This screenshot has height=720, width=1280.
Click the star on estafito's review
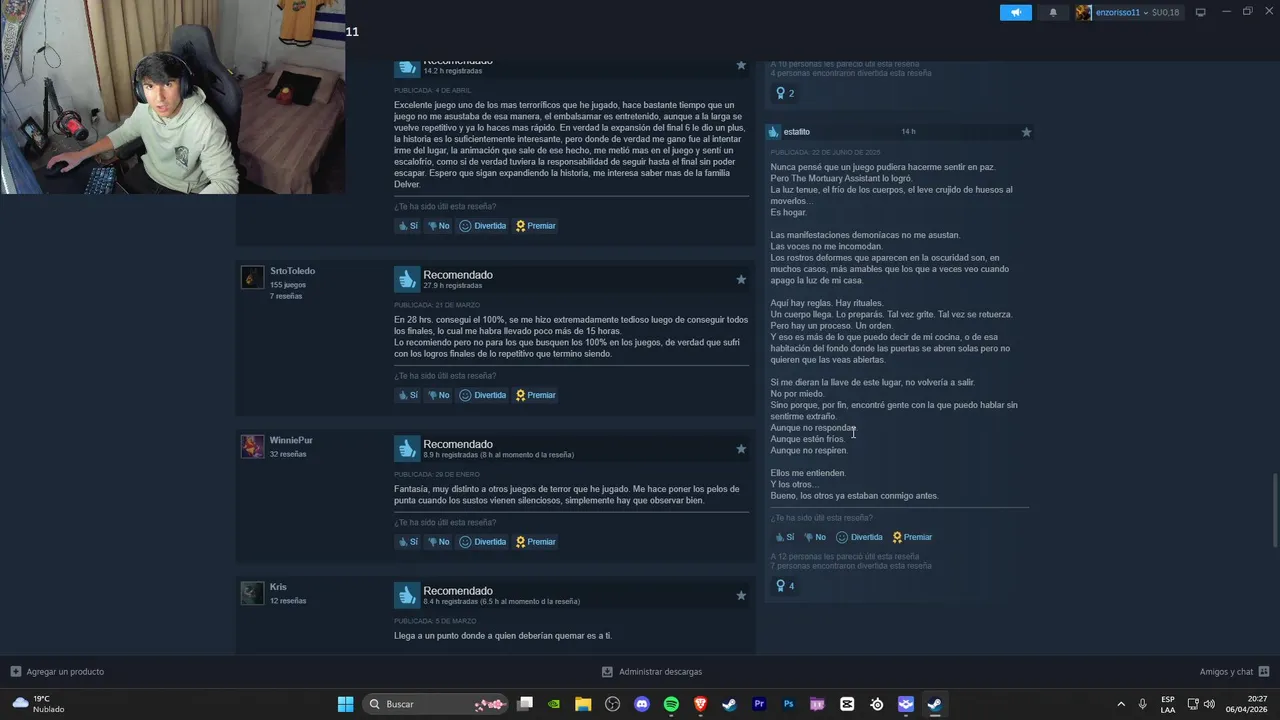pos(1026,131)
